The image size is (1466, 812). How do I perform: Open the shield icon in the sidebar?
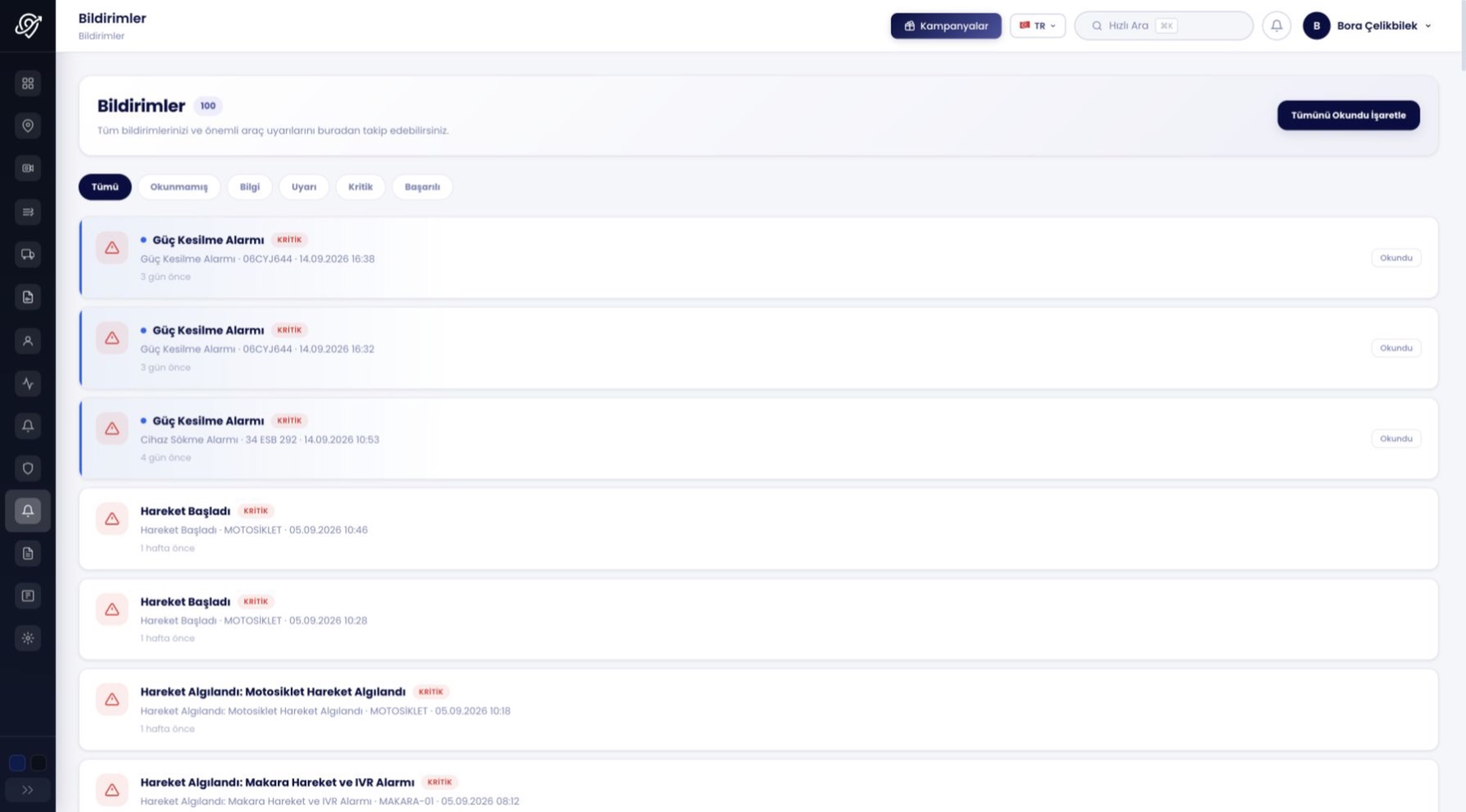click(x=28, y=468)
